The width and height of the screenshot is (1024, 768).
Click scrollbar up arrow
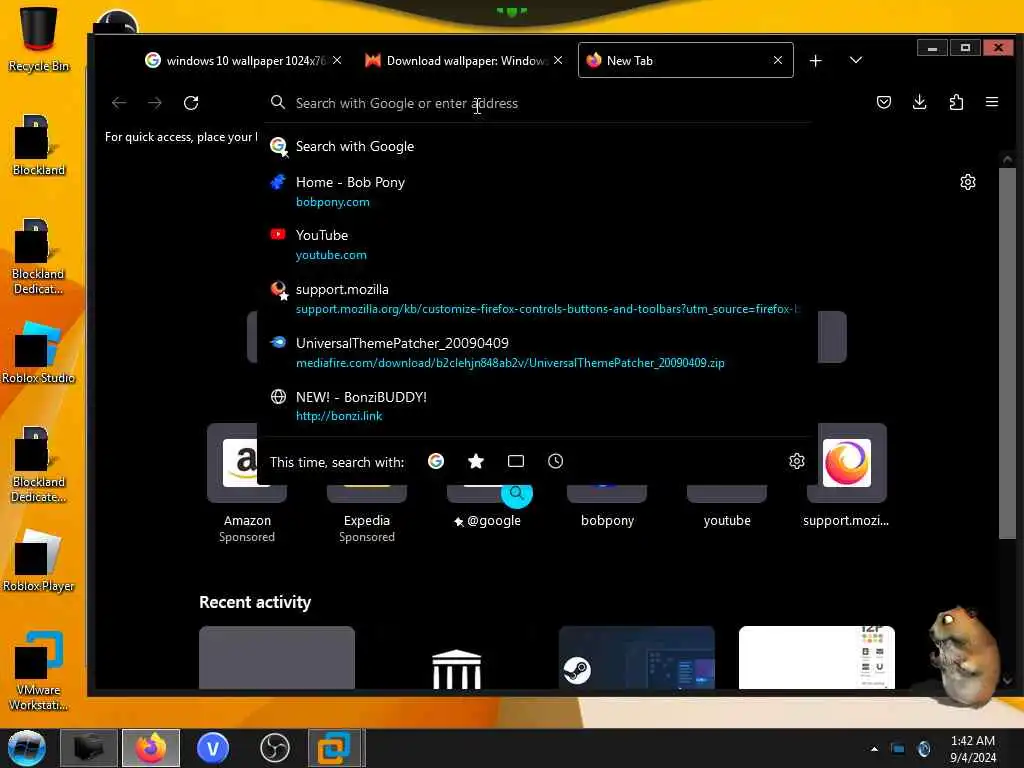coord(1007,159)
